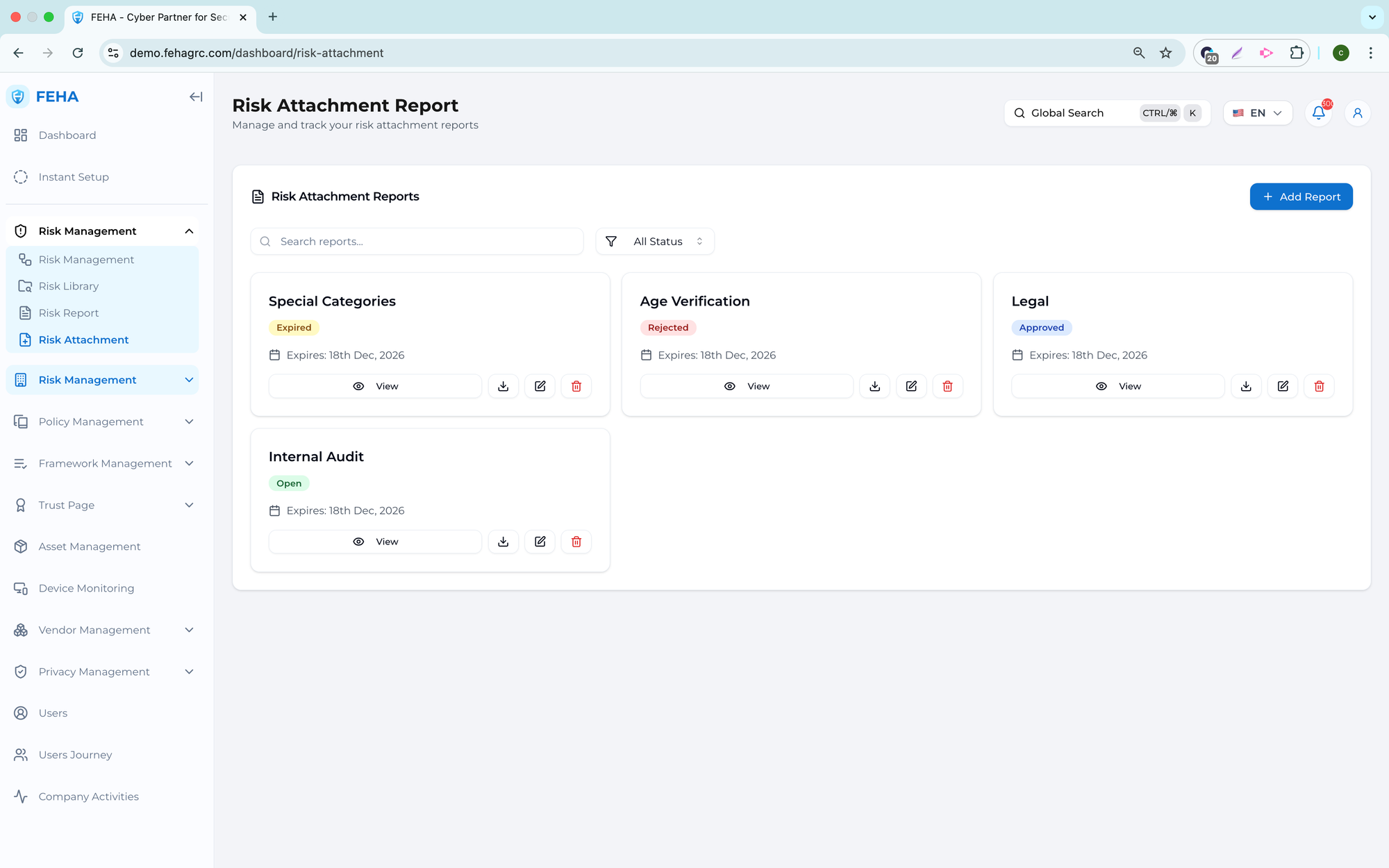Open the EN language selector

(1257, 113)
